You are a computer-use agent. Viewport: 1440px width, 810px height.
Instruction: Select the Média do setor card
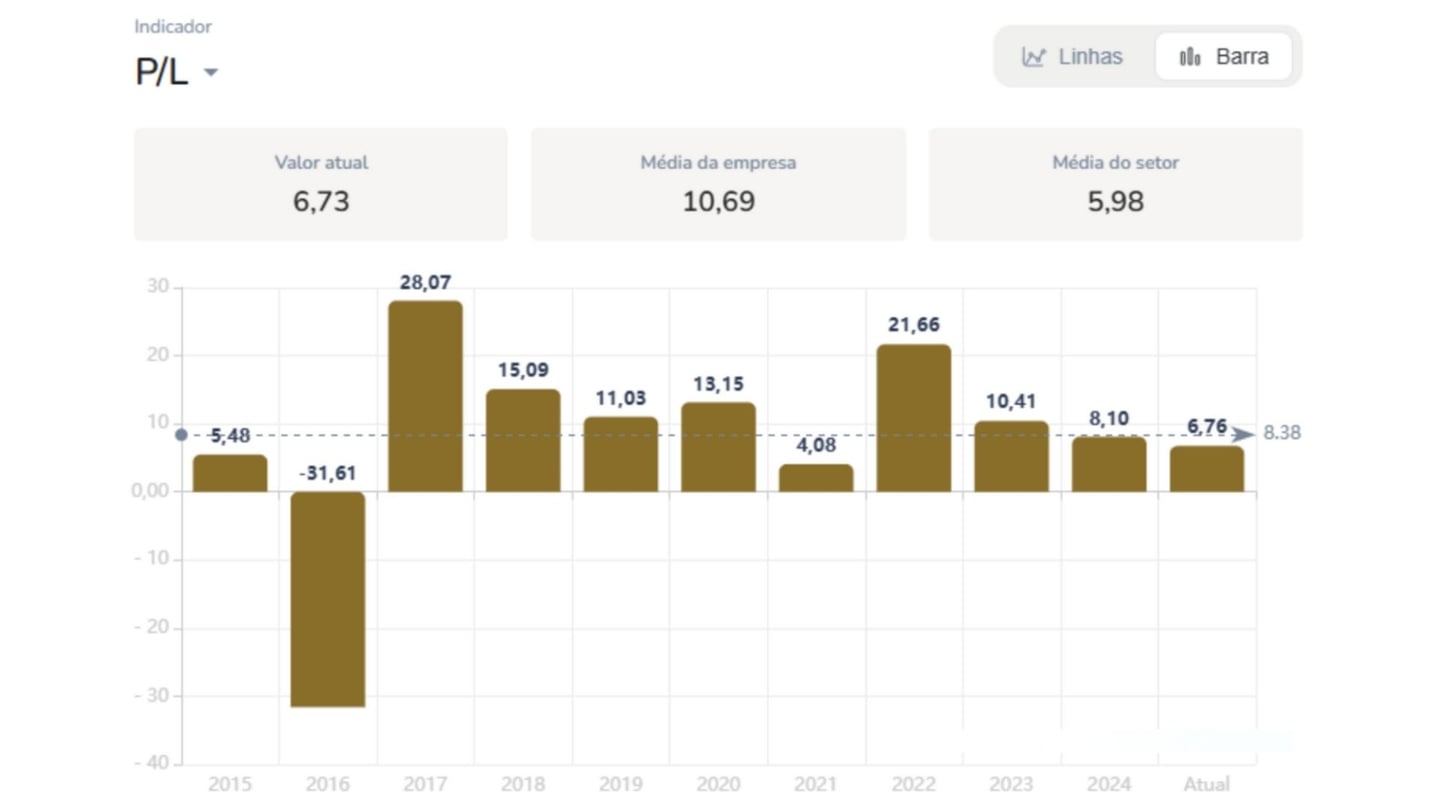coord(1115,184)
